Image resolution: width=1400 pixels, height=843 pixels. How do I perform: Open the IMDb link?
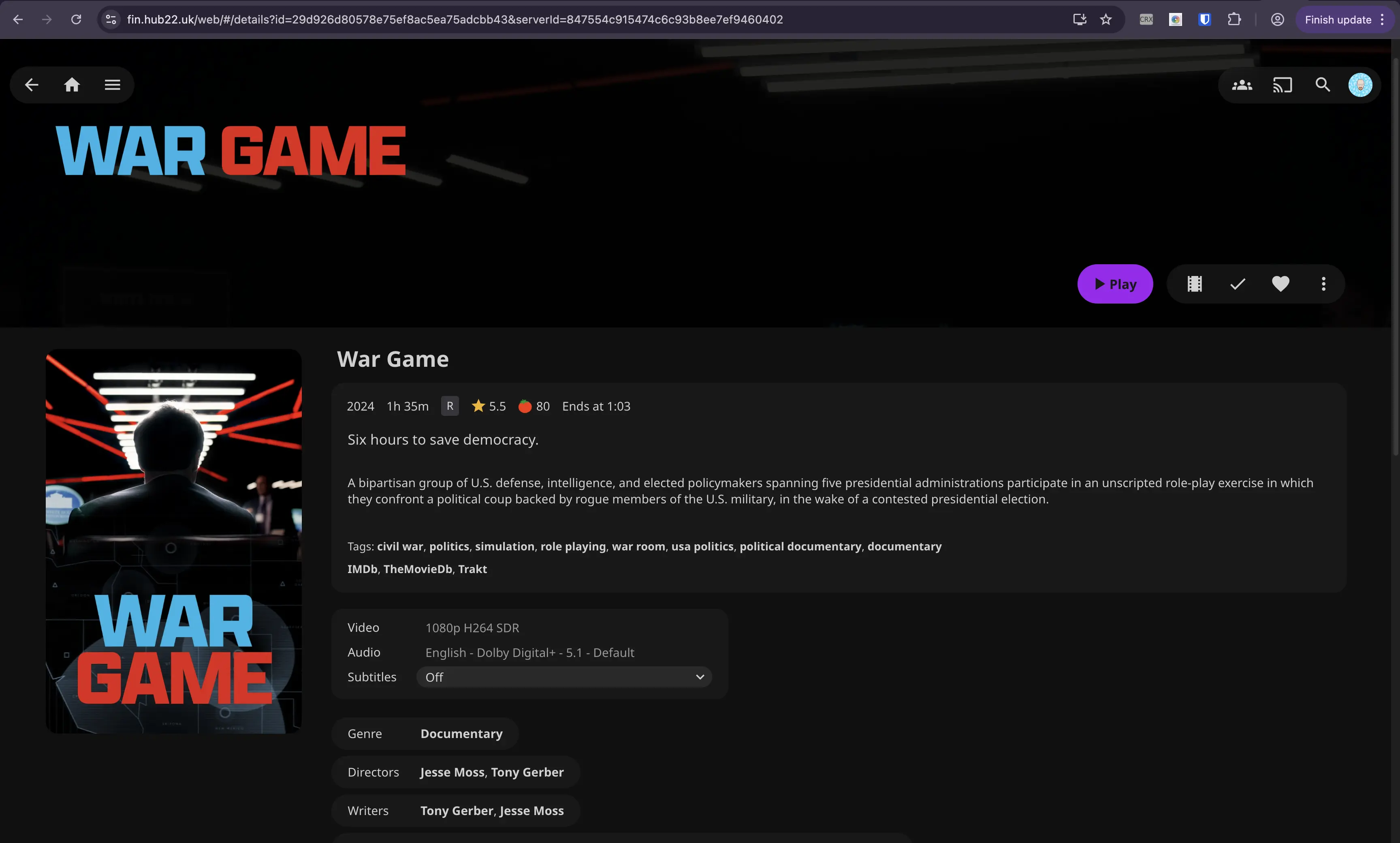point(362,569)
